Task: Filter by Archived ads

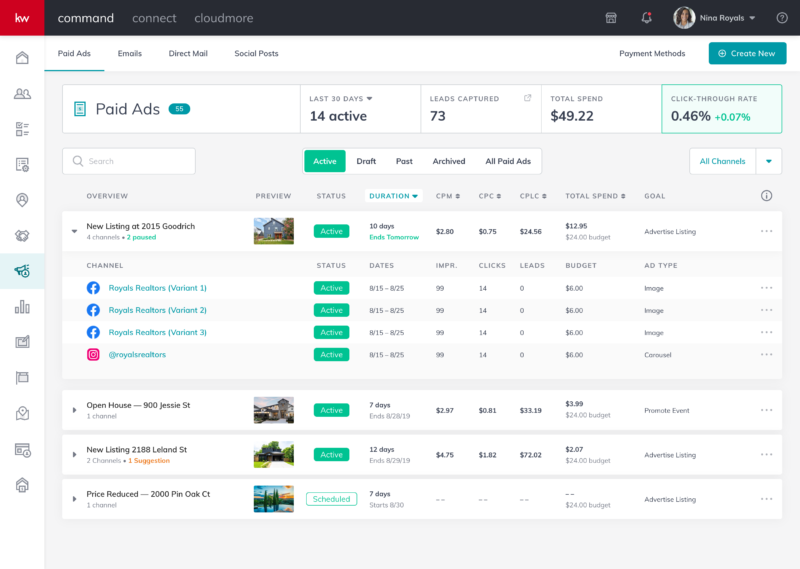Action: pos(449,161)
